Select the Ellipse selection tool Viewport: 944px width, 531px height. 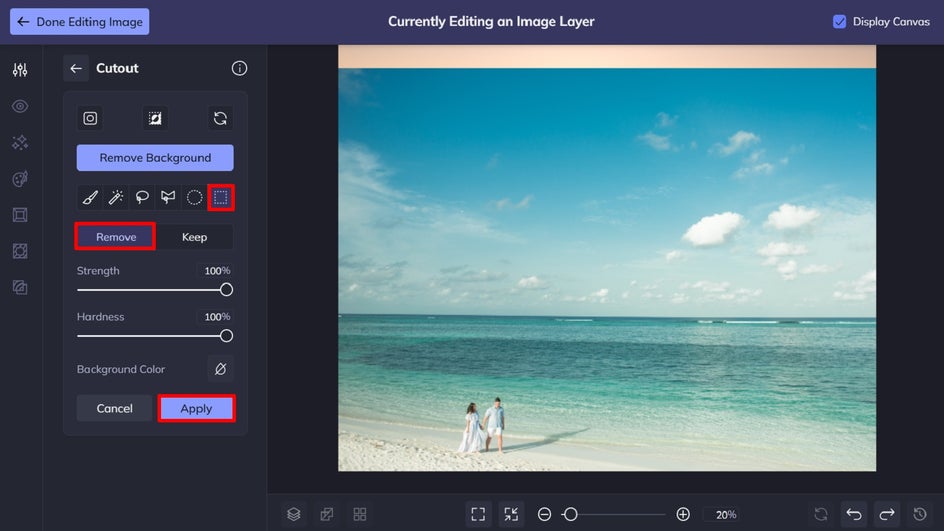(x=194, y=197)
